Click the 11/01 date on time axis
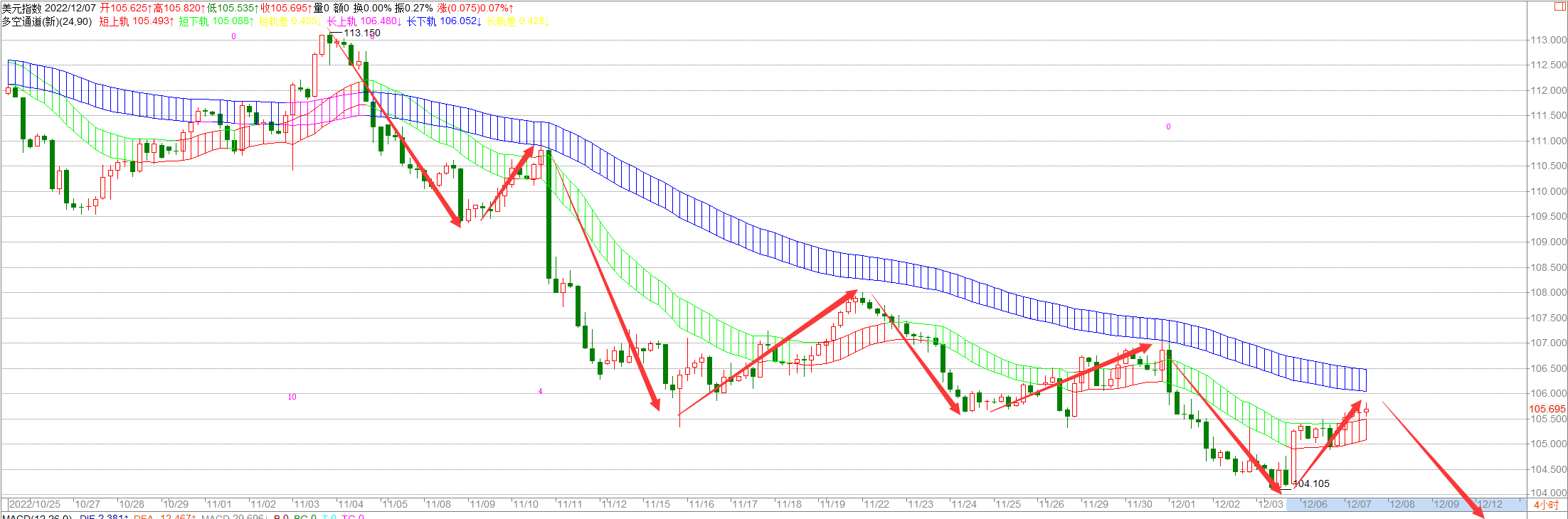The width and height of the screenshot is (1568, 519). tap(219, 504)
